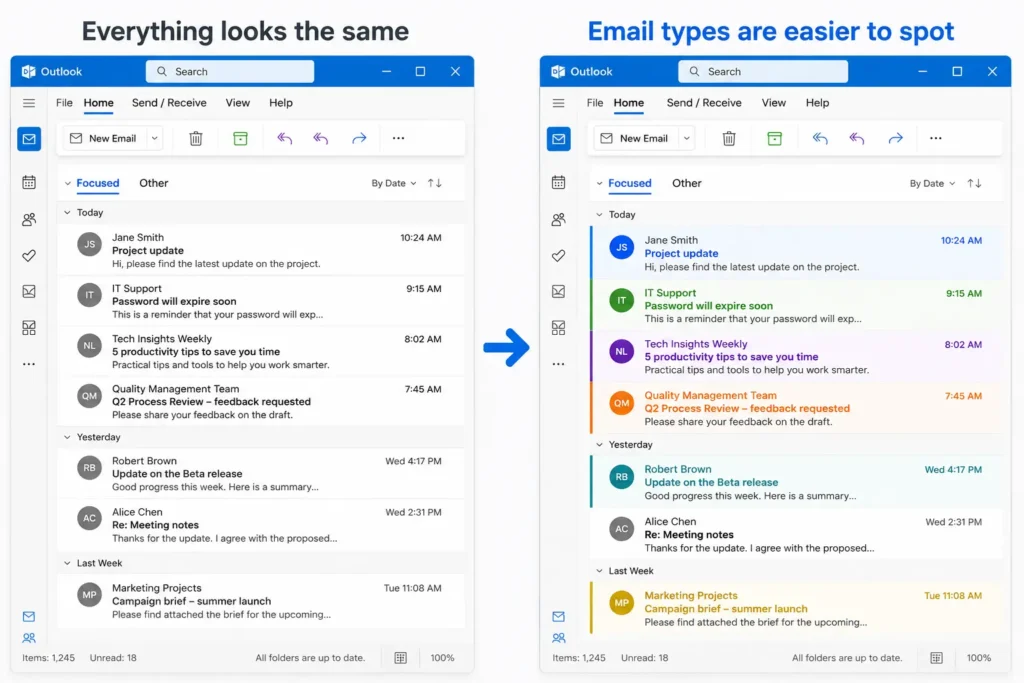
Task: Click blue JS avatar in right Outlook
Action: (621, 247)
